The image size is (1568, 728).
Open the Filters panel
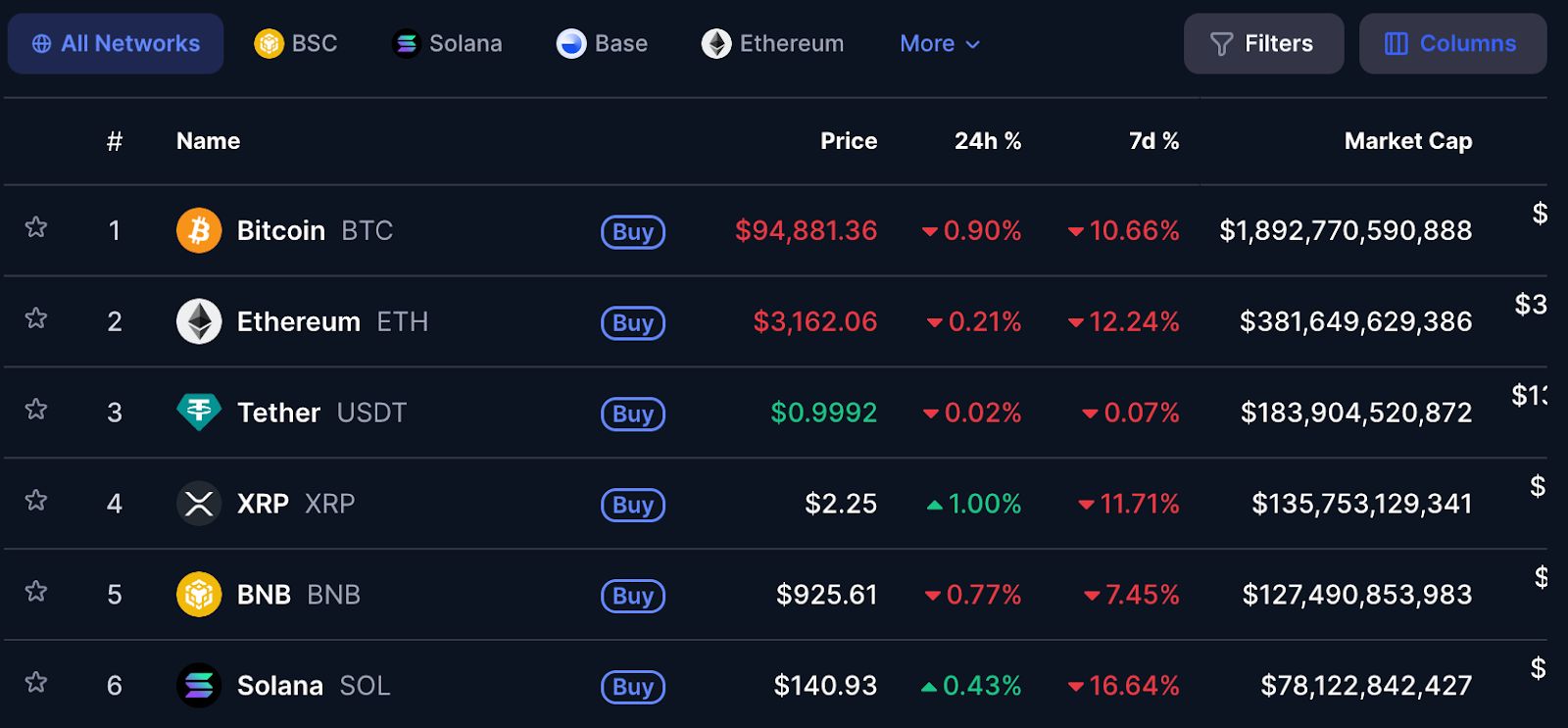(x=1263, y=43)
